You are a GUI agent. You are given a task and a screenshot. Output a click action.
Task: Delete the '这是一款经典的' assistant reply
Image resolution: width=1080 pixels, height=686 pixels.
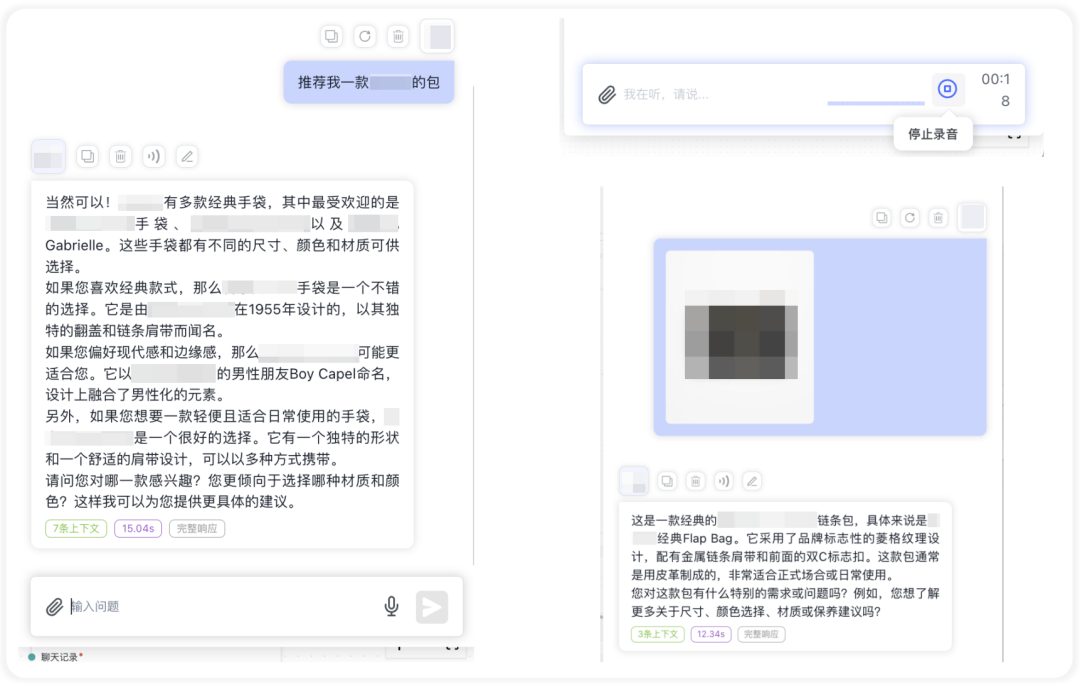click(x=696, y=481)
